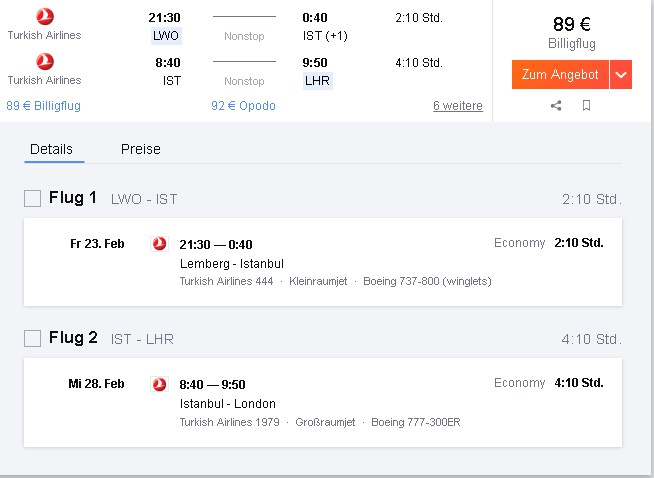Click Turkish Airlines logo for the LWO departure

pyautogui.click(x=45, y=17)
